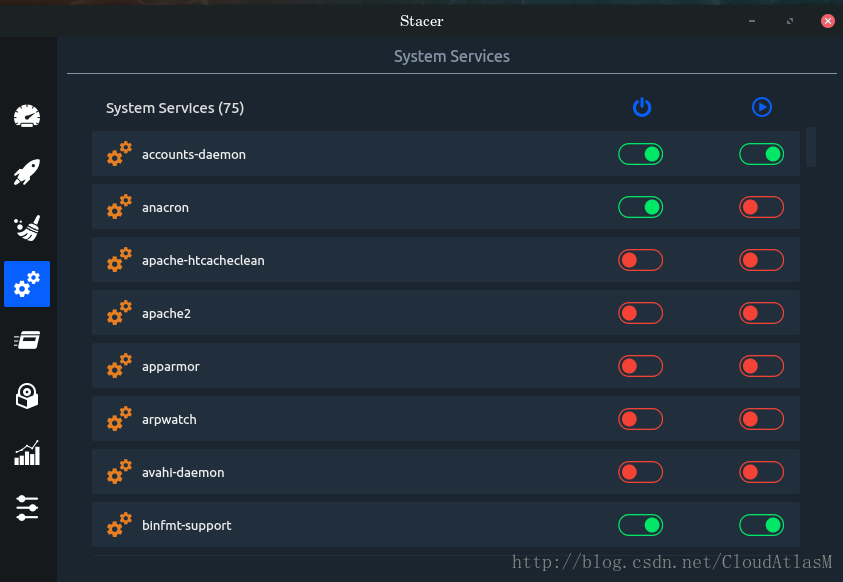Image resolution: width=843 pixels, height=582 pixels.
Task: Enable avahi-daemon startup toggle
Action: click(640, 472)
